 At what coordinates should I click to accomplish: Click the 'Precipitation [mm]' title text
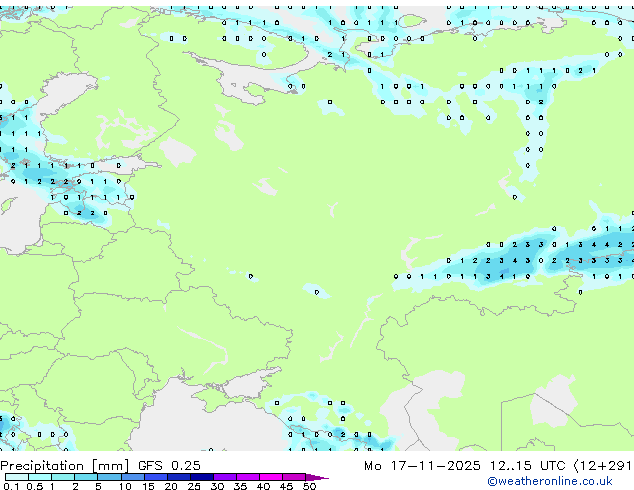(65, 466)
